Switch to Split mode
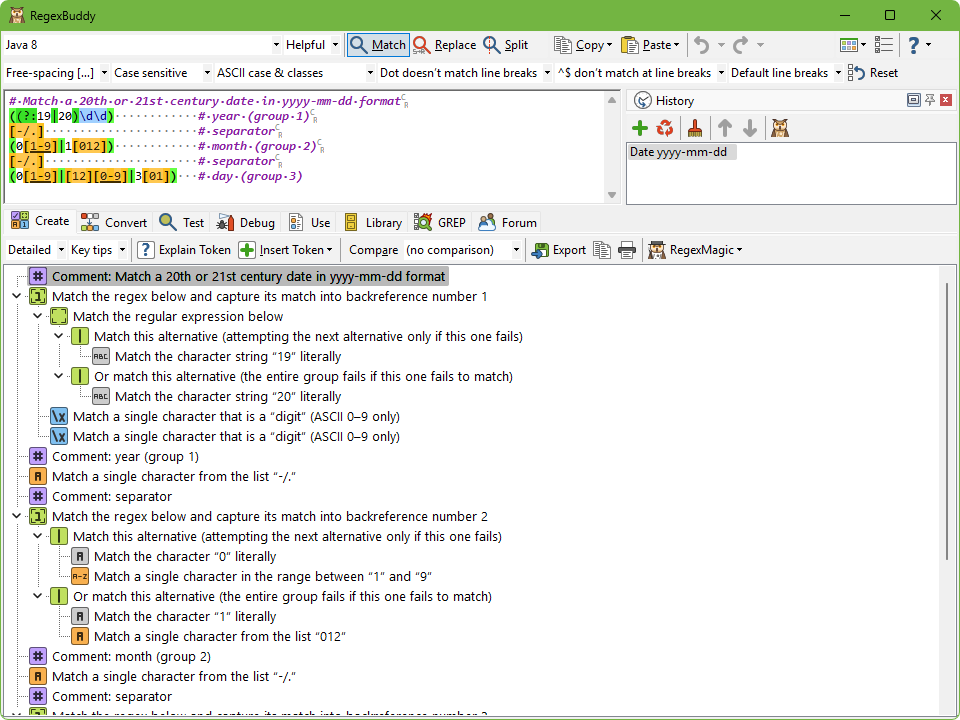 pyautogui.click(x=506, y=45)
